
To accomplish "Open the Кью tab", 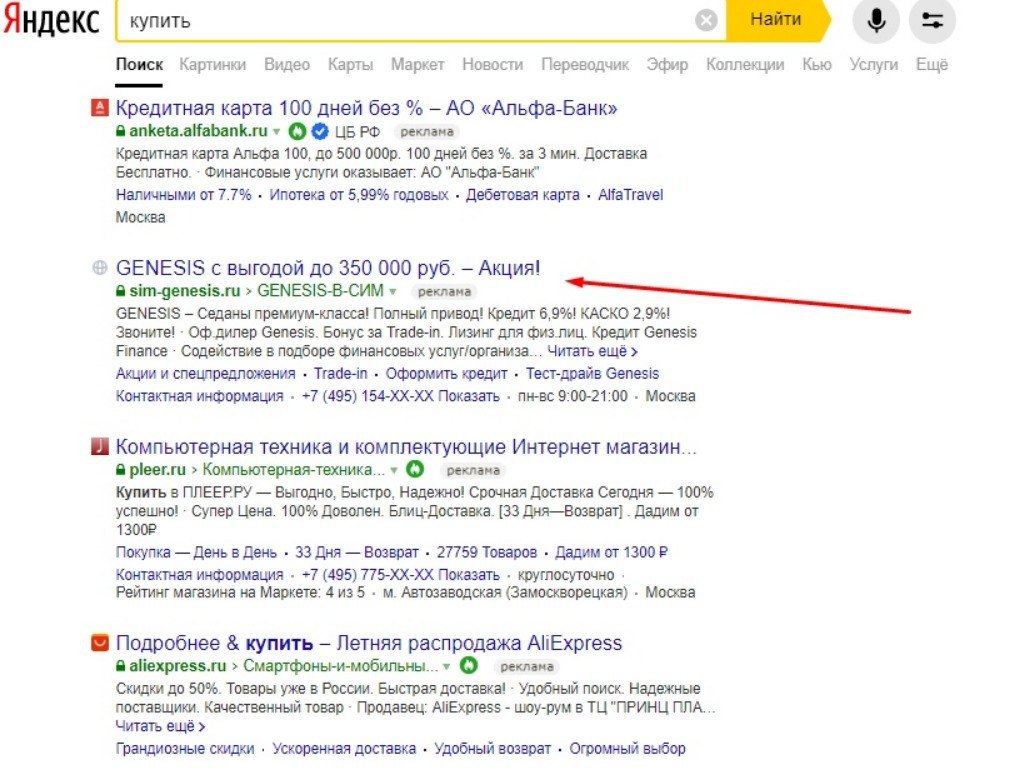I will point(817,64).
